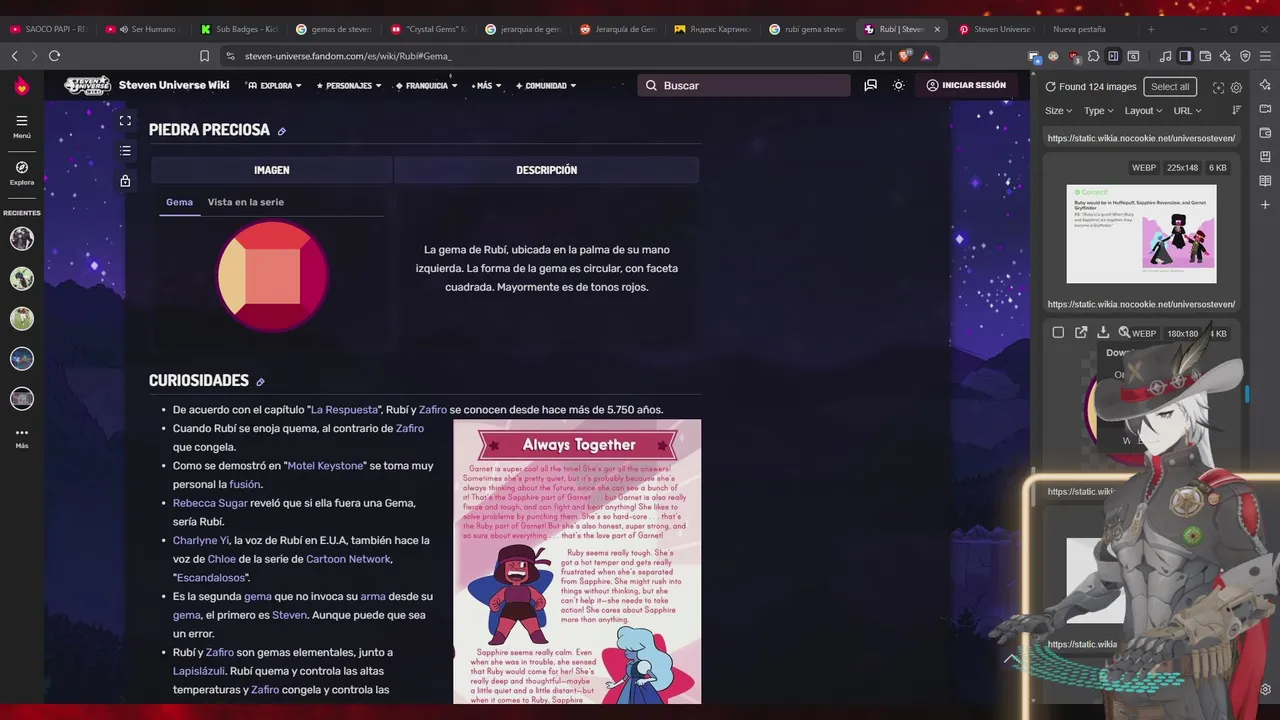Edit the Curiosidades section pencil icon
1280x720 pixels.
pyautogui.click(x=260, y=382)
